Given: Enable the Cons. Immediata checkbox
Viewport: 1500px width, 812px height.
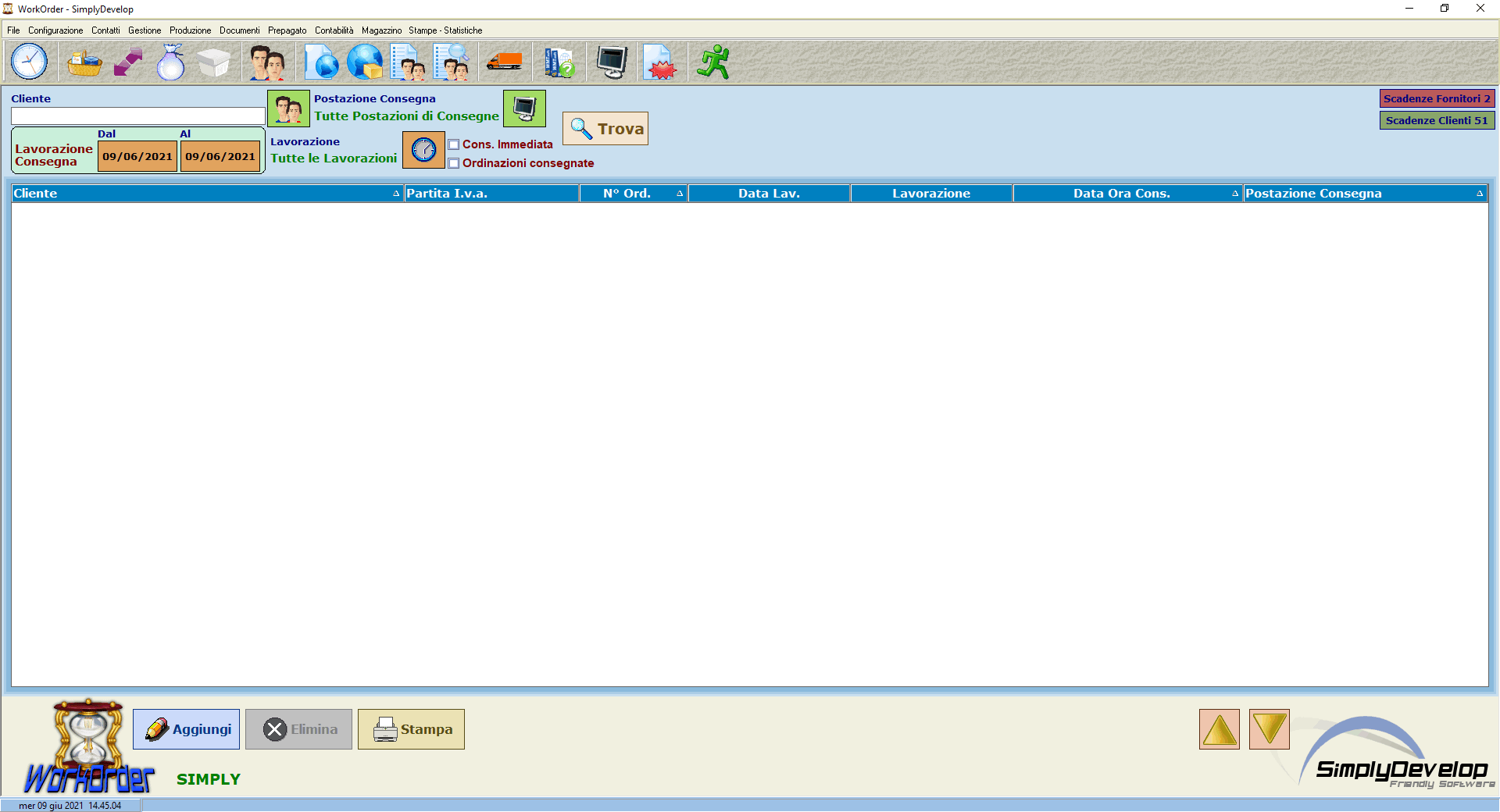Looking at the screenshot, I should (454, 144).
